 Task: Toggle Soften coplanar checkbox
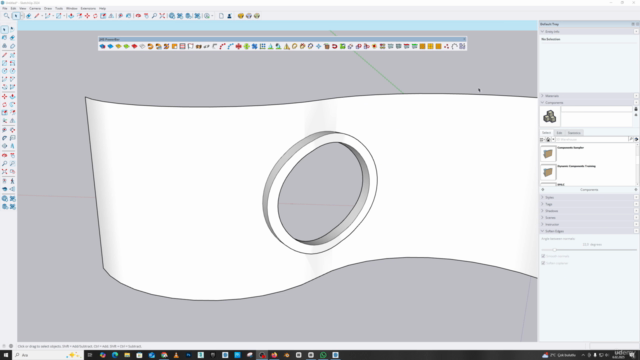click(x=543, y=263)
